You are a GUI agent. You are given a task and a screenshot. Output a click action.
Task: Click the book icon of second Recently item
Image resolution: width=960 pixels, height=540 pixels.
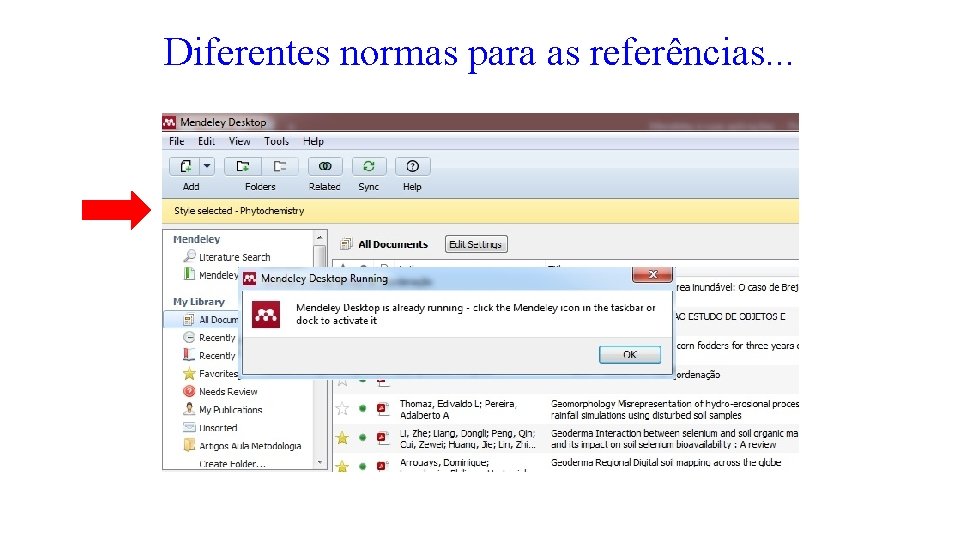[x=189, y=354]
